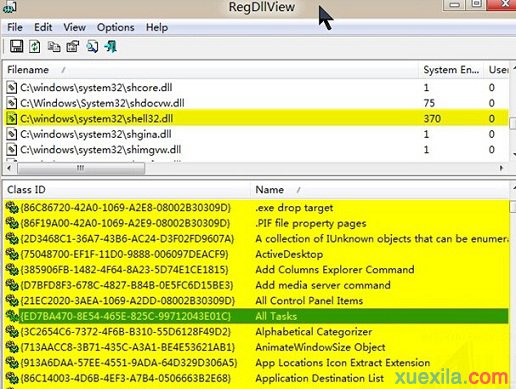Click the gear icon of ActiveDesktop row
Viewport: 516px width, 389px height.
pos(12,254)
